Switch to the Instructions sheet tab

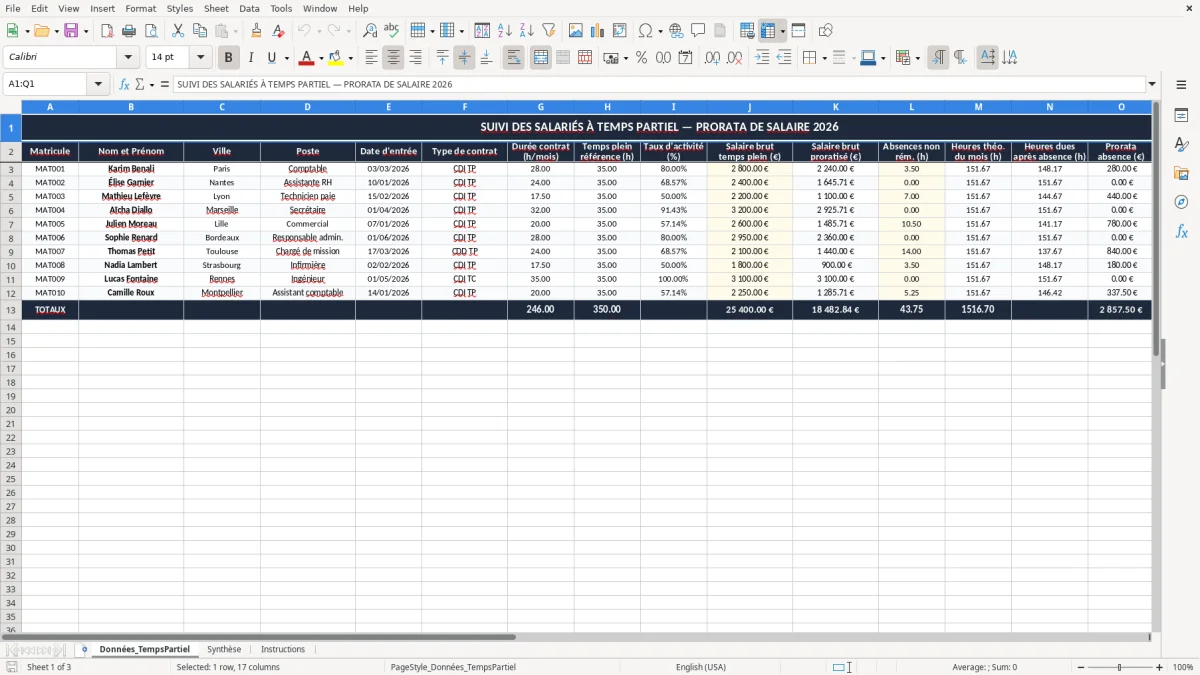283,649
